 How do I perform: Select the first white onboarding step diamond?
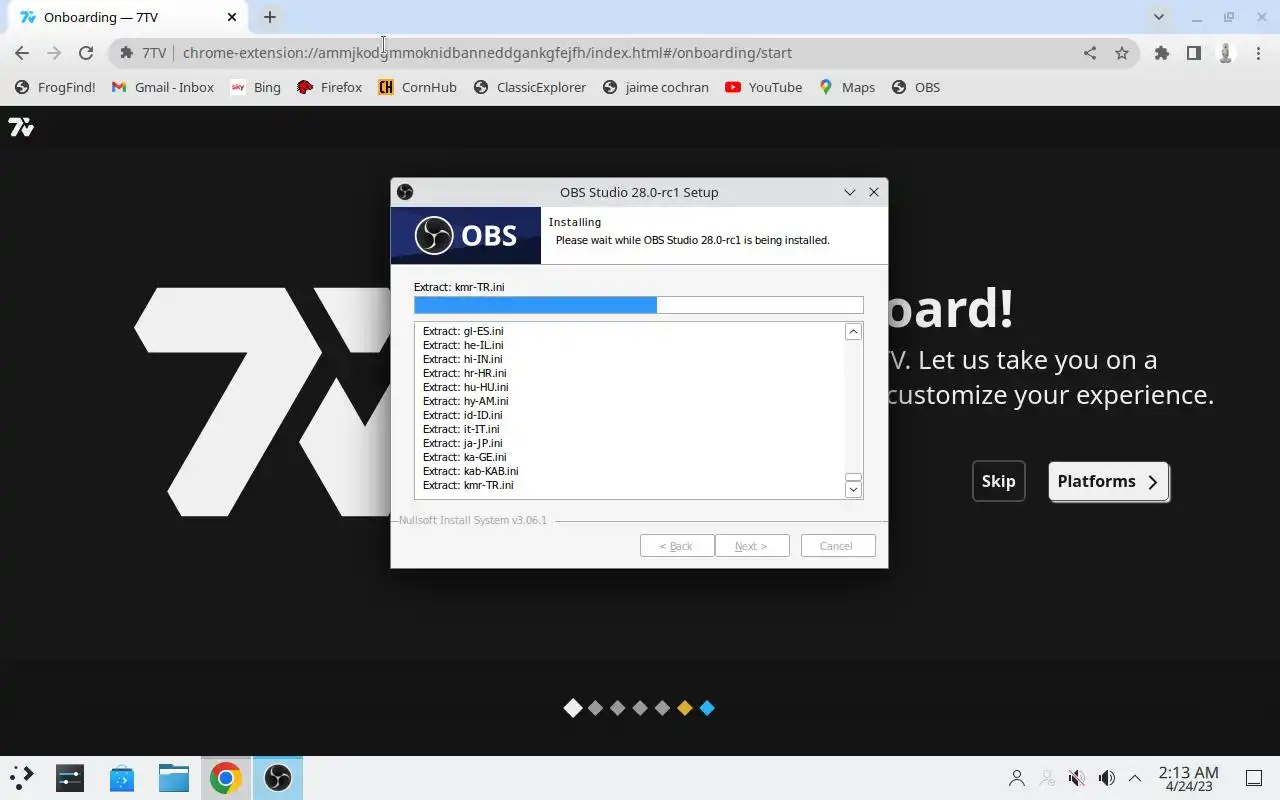tap(573, 708)
